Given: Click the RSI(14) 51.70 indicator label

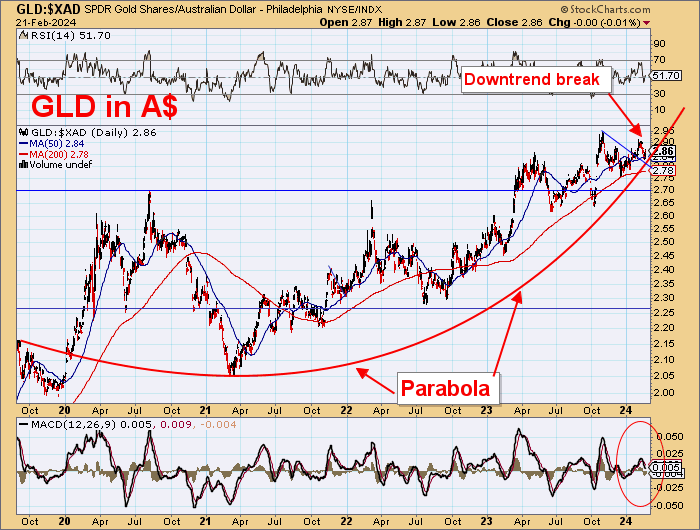Looking at the screenshot, I should pos(69,36).
